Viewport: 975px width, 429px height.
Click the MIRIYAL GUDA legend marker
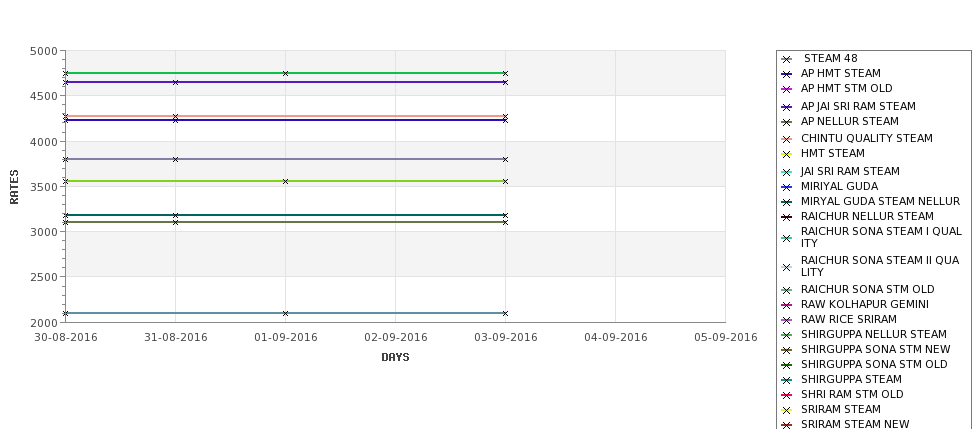[x=786, y=188]
